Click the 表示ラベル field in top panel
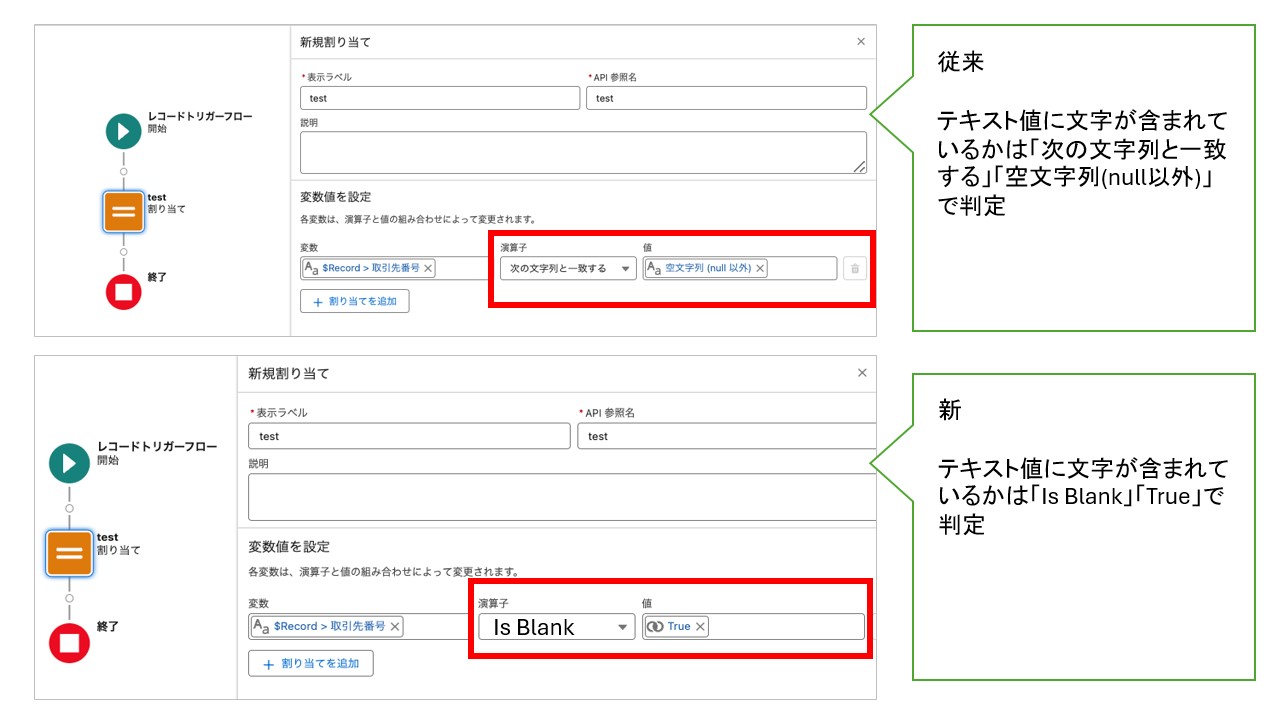The width and height of the screenshot is (1280, 720). [440, 98]
